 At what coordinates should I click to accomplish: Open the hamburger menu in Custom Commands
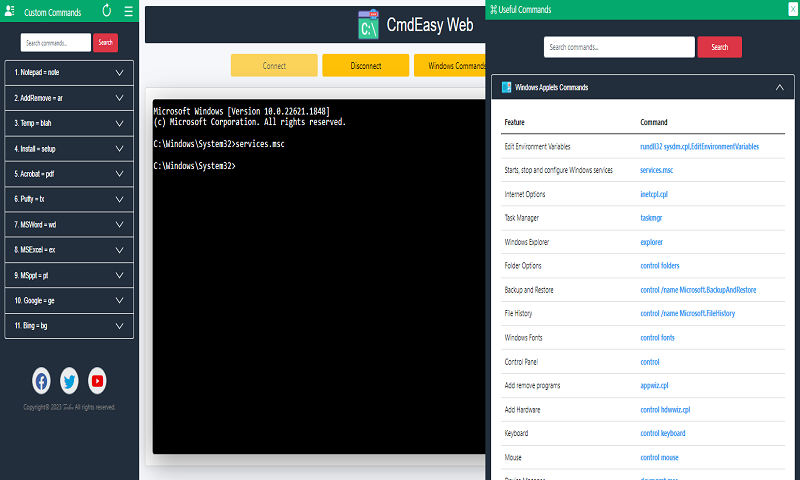pyautogui.click(x=129, y=11)
